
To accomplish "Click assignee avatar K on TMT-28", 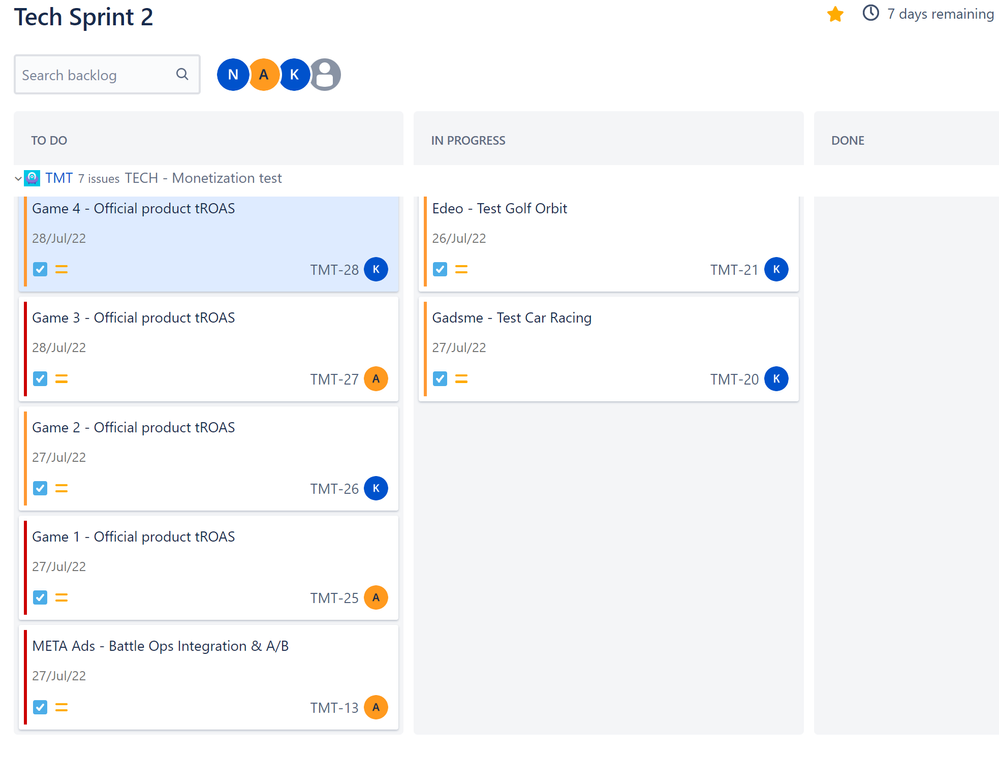I will click(376, 270).
